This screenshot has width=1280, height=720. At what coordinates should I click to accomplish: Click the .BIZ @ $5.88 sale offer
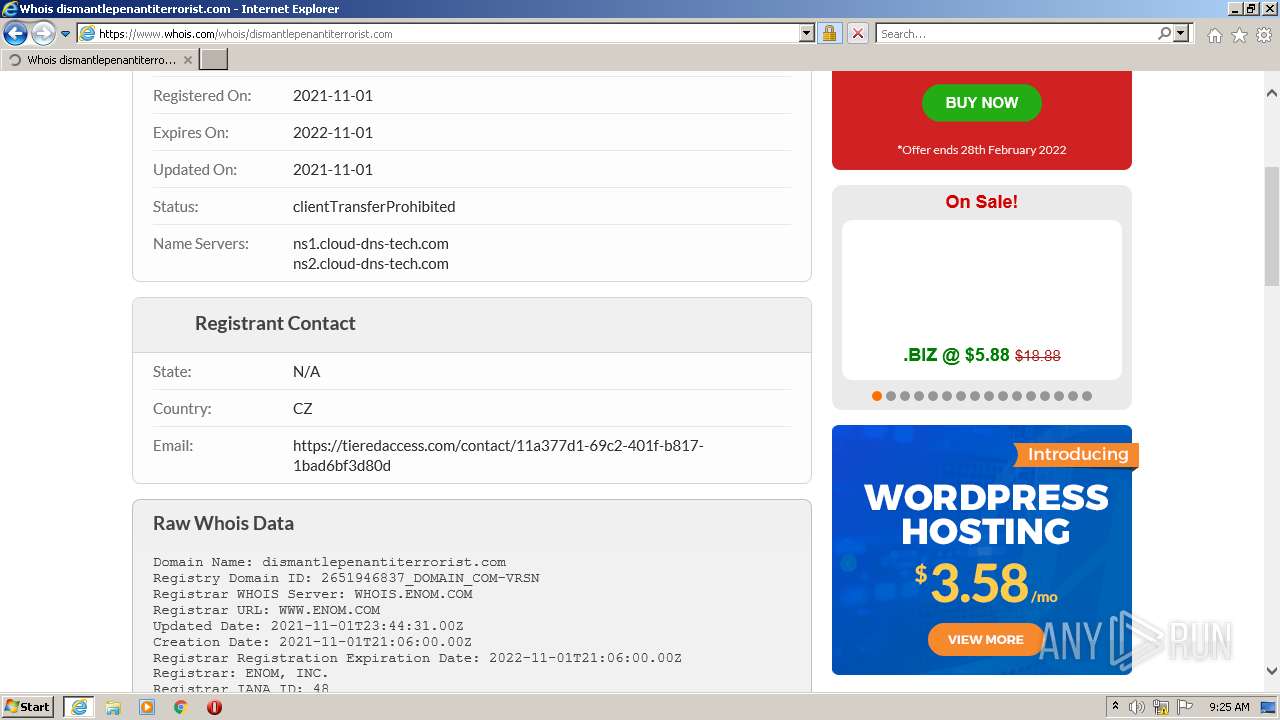point(981,355)
